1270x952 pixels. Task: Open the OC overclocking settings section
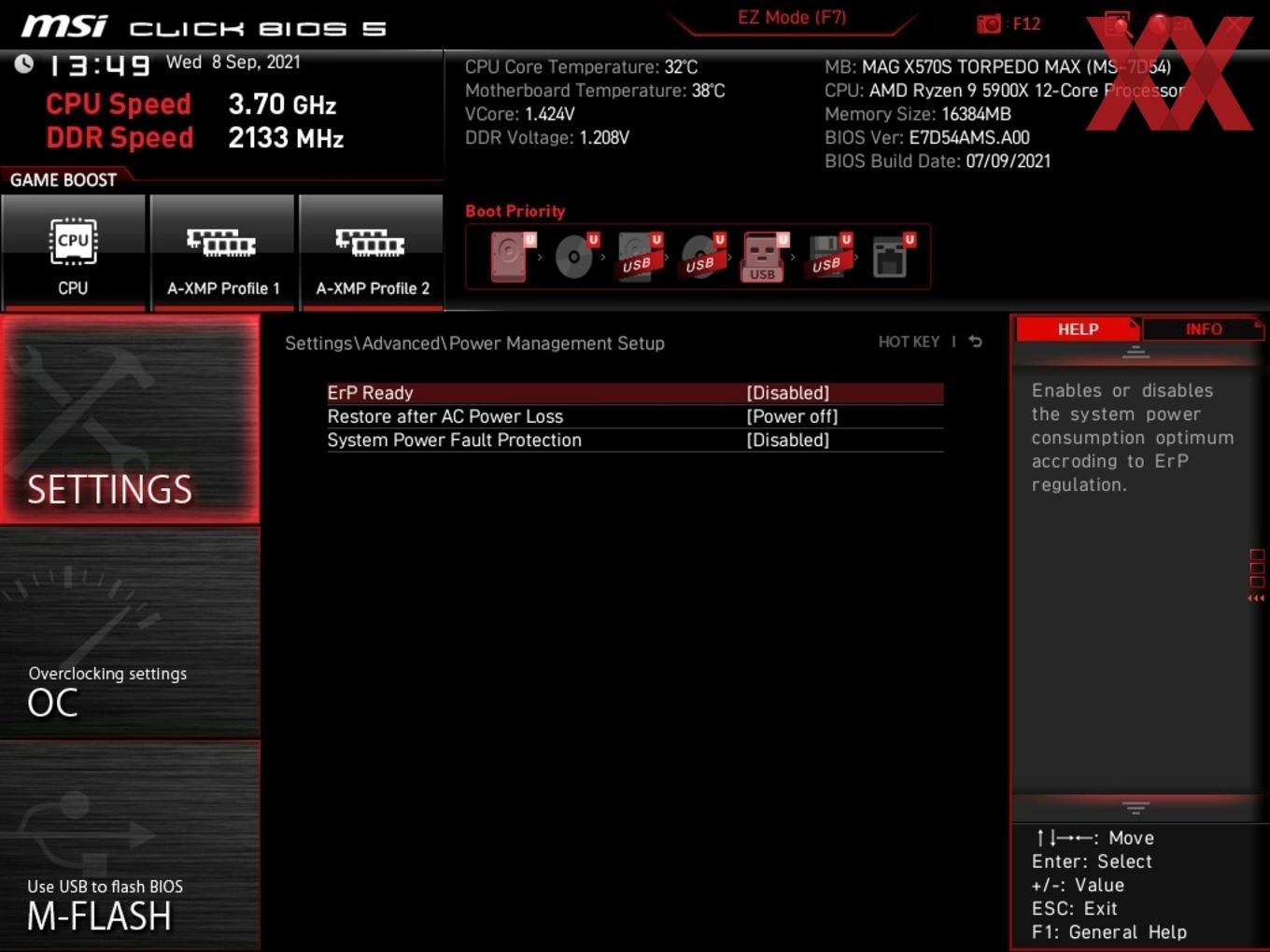130,633
